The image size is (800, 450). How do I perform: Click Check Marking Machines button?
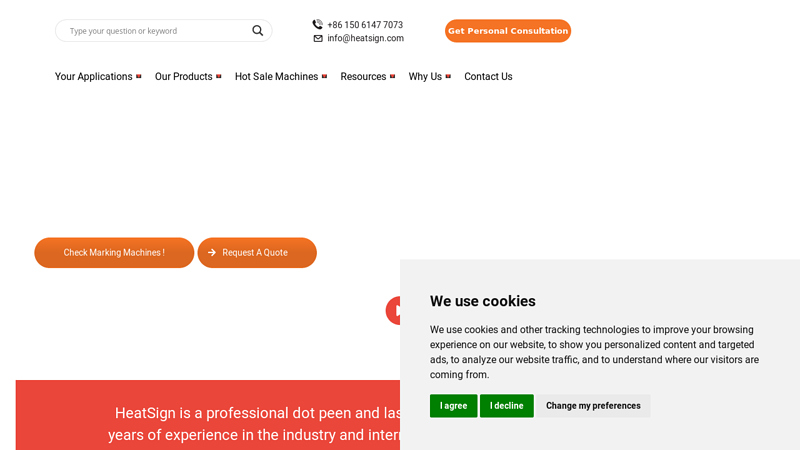[x=114, y=253]
